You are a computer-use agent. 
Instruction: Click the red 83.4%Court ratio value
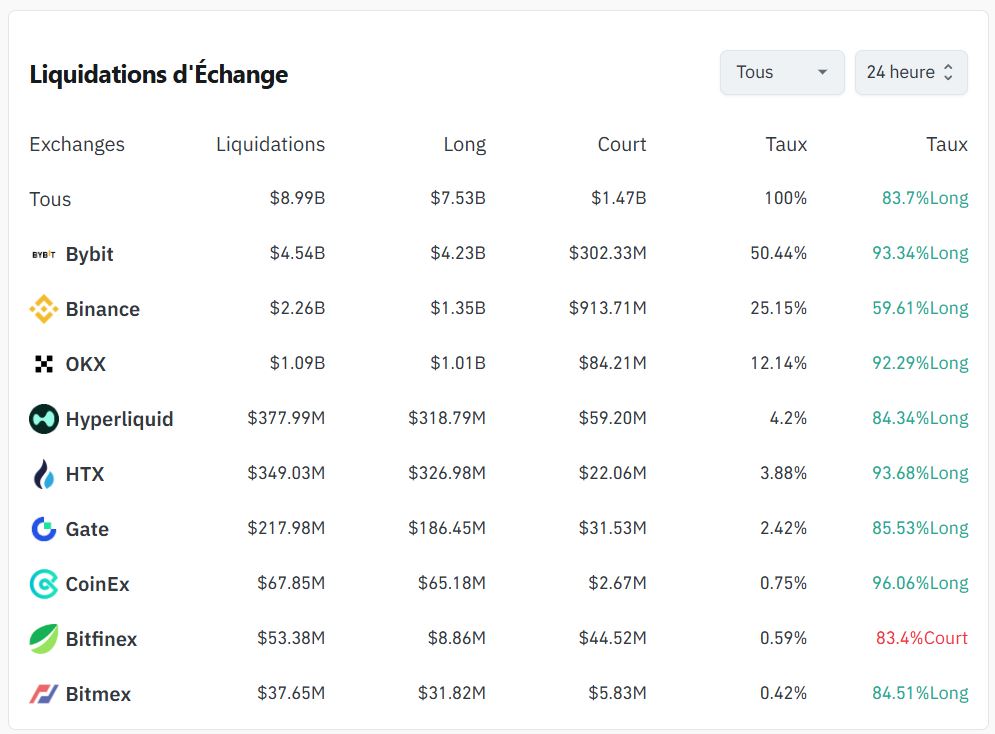coord(921,639)
